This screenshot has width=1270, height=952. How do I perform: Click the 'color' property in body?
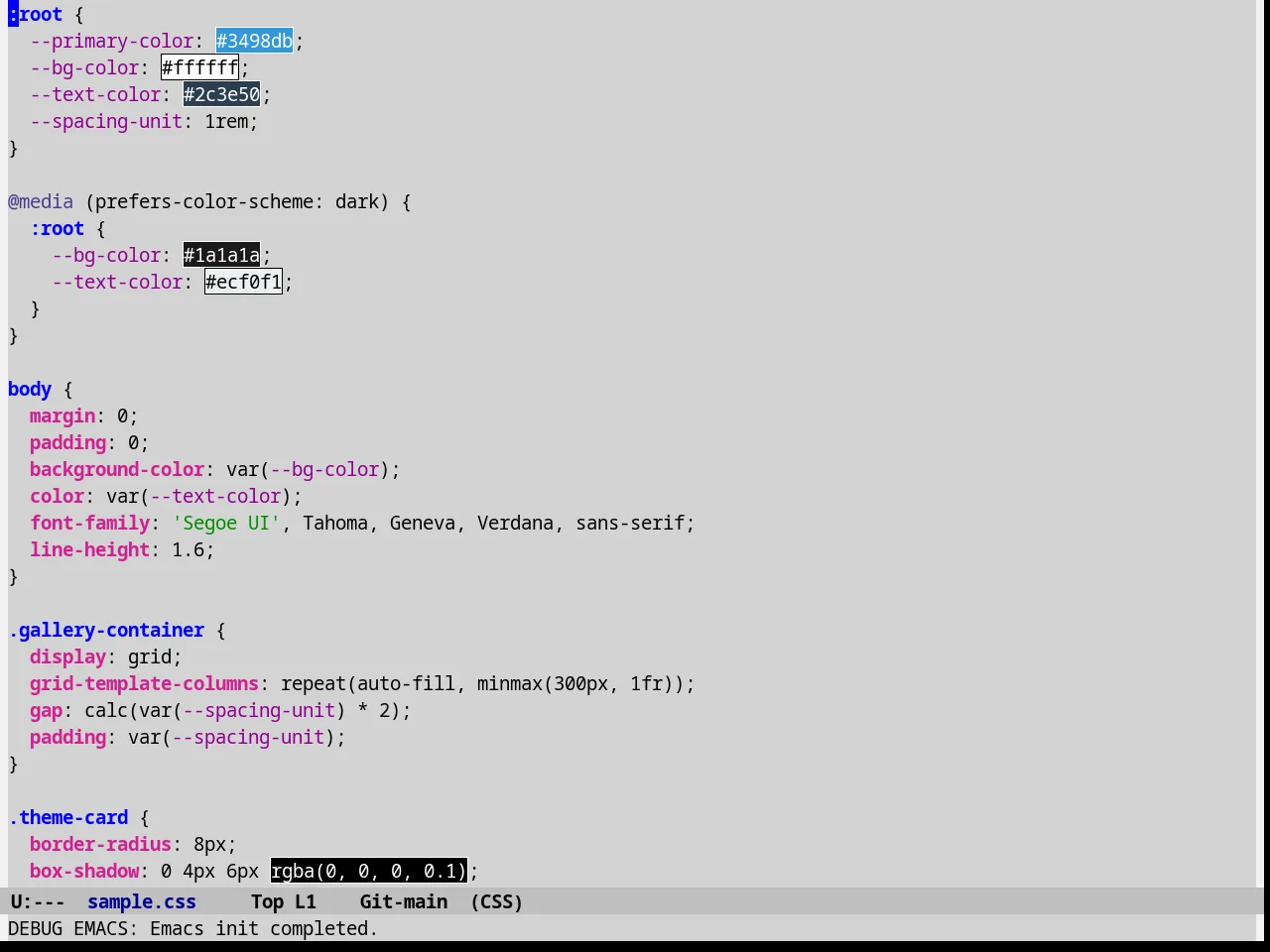click(x=57, y=496)
